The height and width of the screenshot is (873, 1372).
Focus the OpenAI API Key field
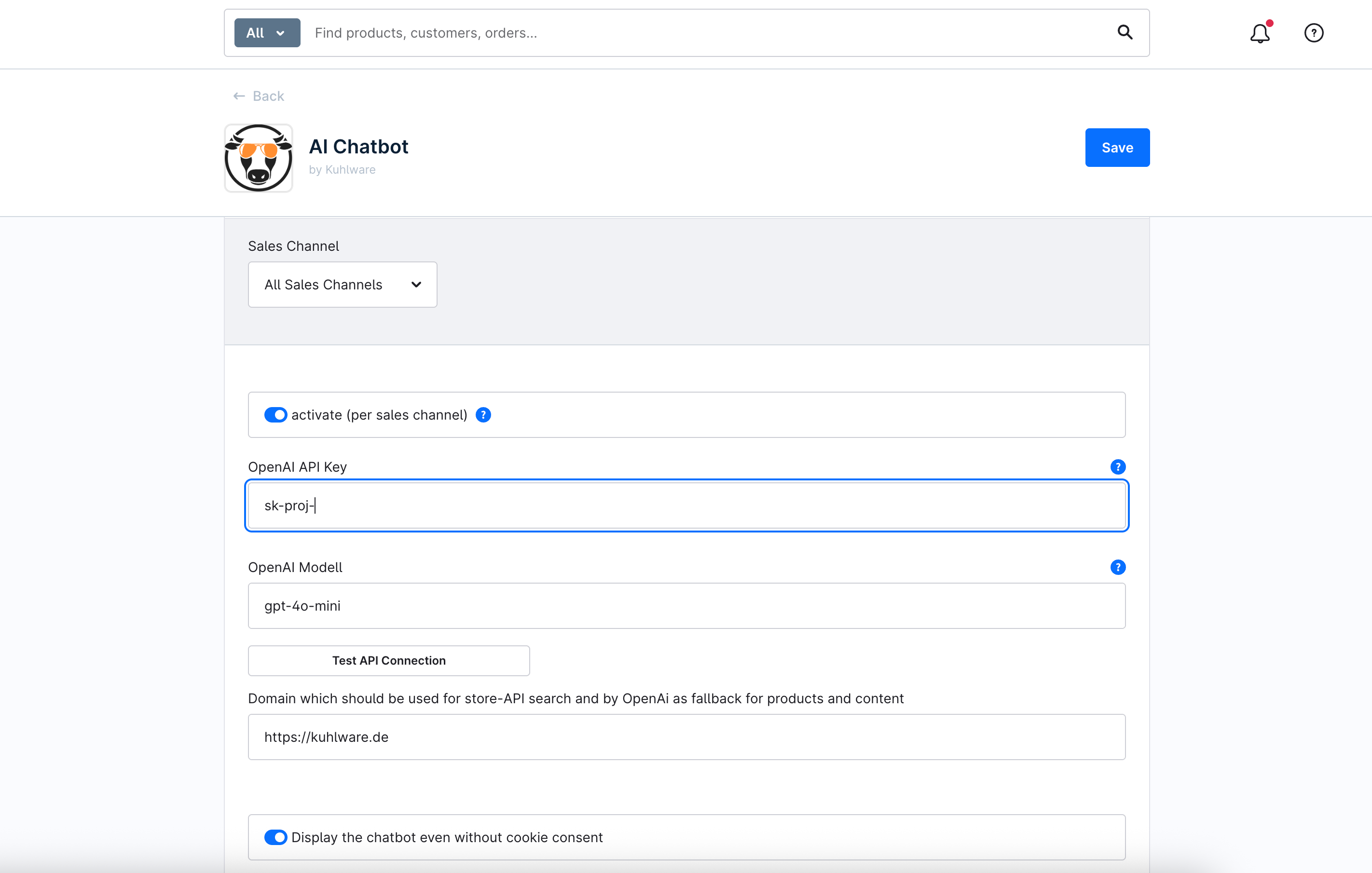pos(686,505)
